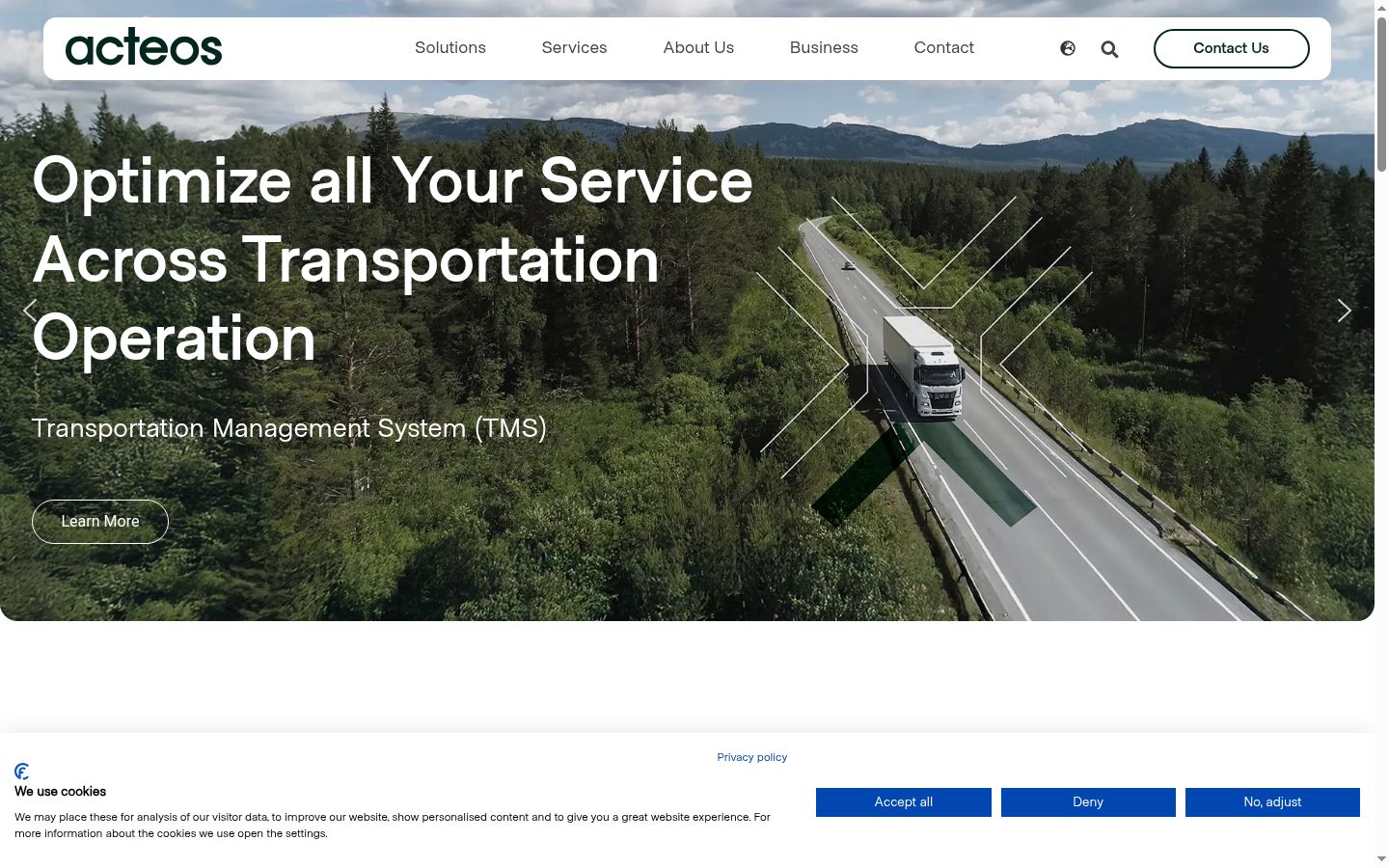Click the cookie banner logo icon
The height and width of the screenshot is (868, 1389).
tap(22, 772)
